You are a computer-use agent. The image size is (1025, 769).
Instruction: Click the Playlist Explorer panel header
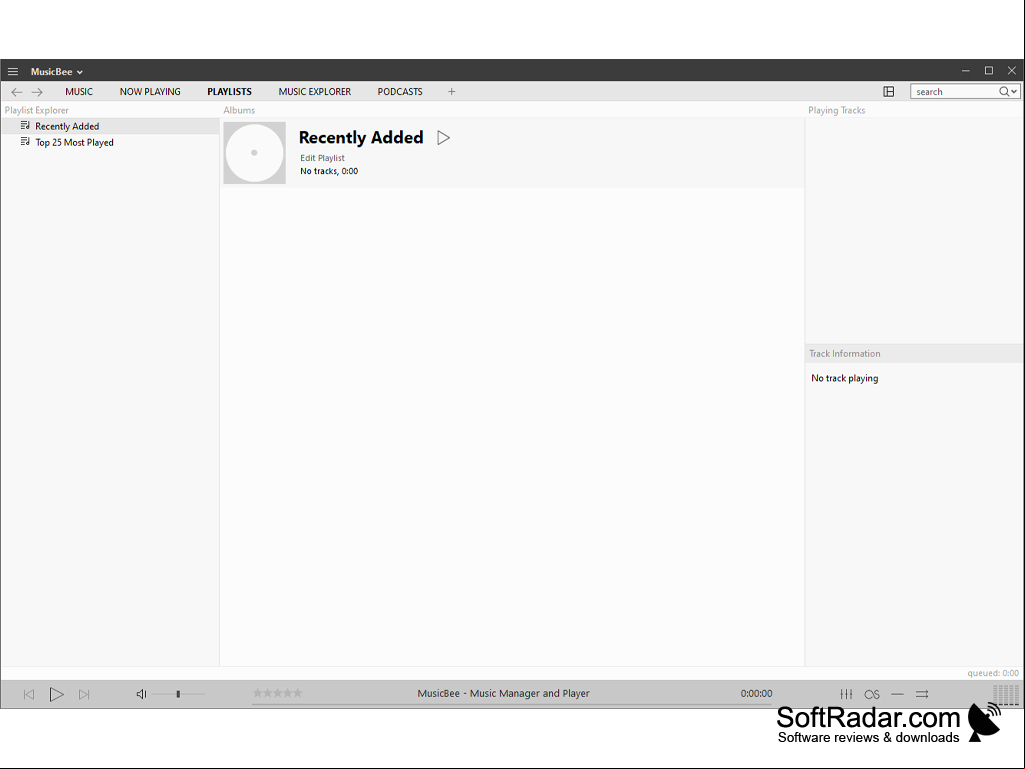[37, 110]
